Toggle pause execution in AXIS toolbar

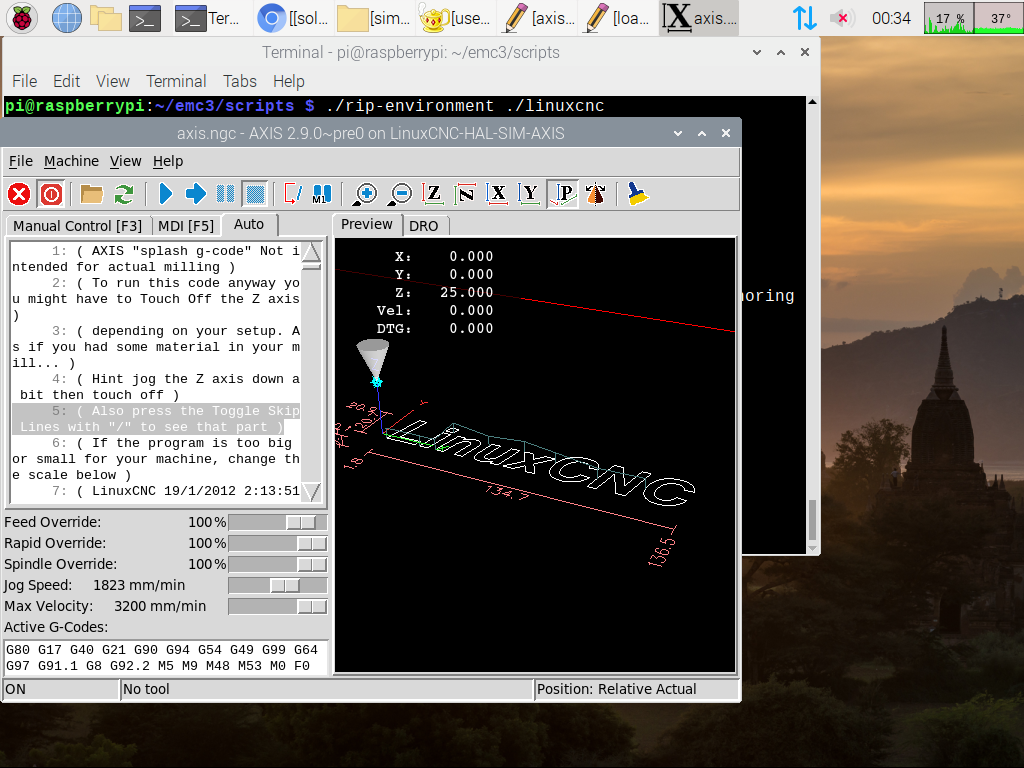pos(225,194)
